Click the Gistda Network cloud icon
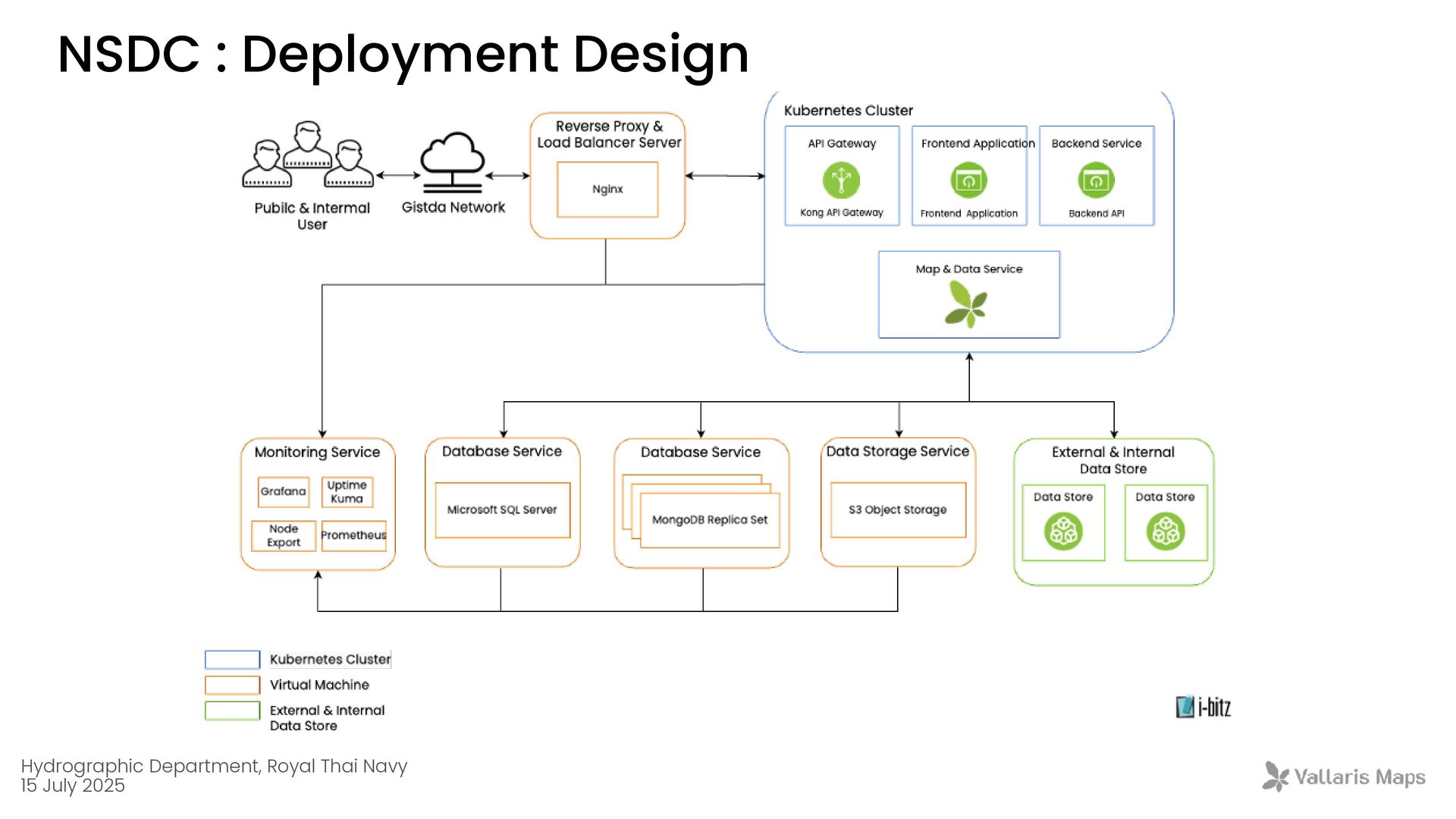1456x819 pixels. tap(453, 162)
